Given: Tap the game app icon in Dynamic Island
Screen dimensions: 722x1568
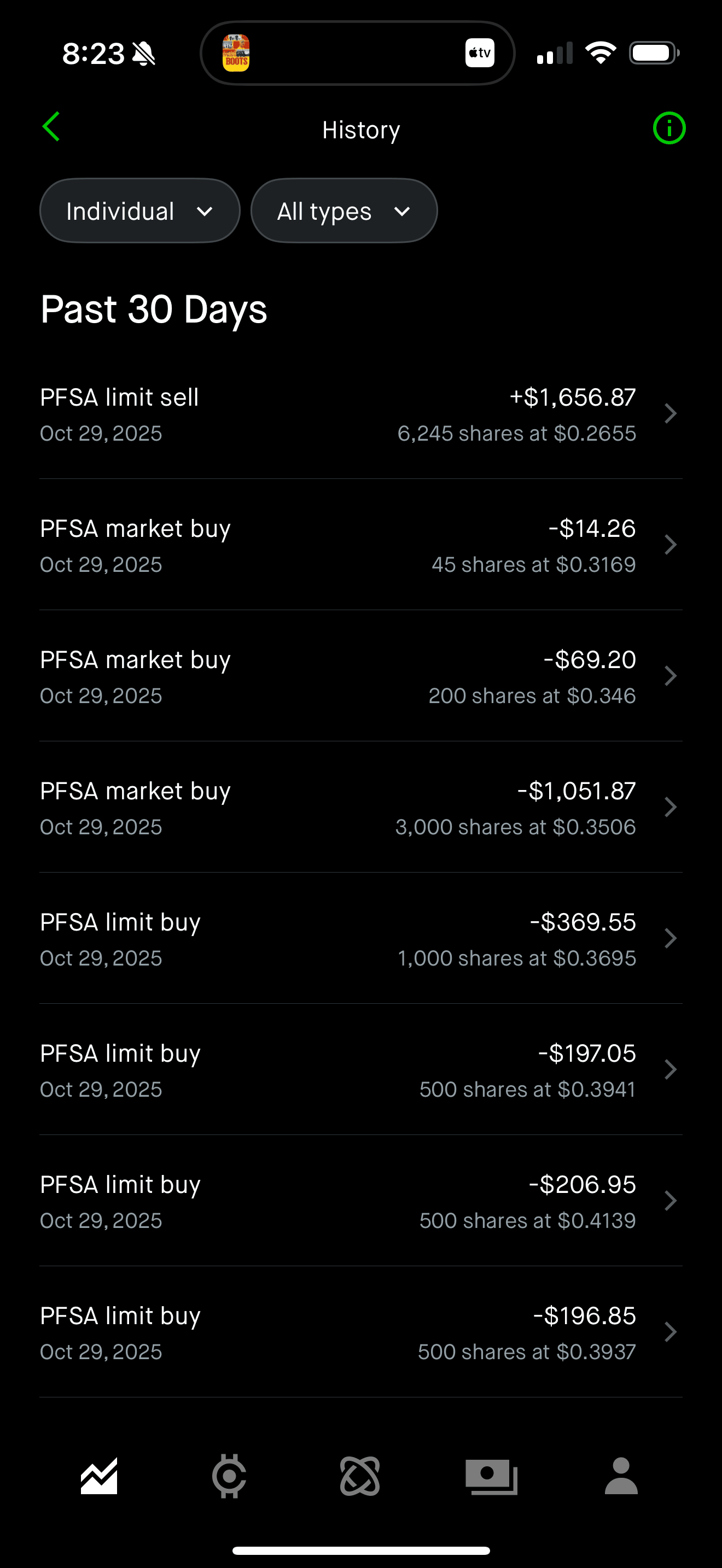Looking at the screenshot, I should (236, 53).
